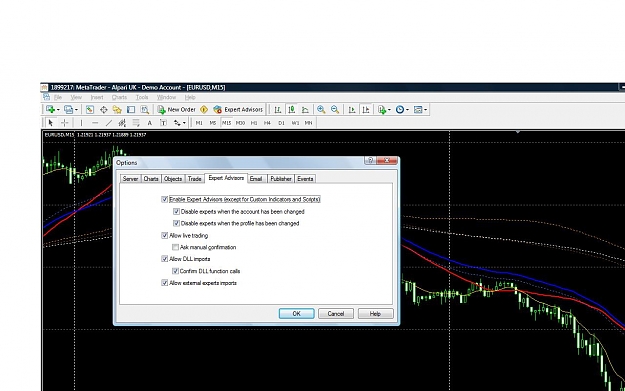This screenshot has width=625, height=391.
Task: Expand the New Chart dropdown arrow
Action: click(x=58, y=110)
